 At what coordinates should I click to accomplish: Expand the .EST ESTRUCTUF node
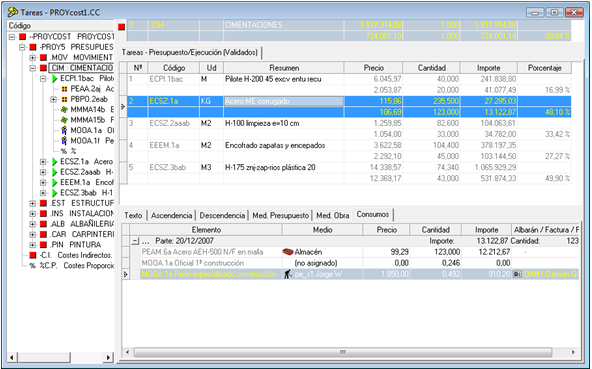(x=32, y=203)
